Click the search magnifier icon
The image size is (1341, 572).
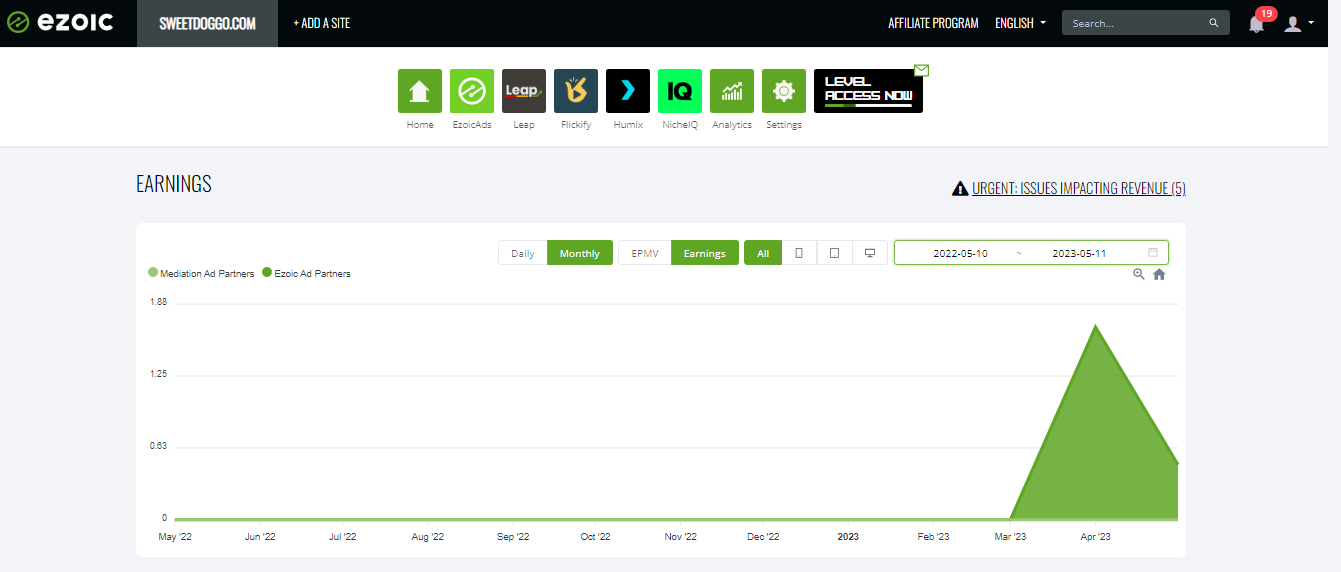pyautogui.click(x=1214, y=23)
